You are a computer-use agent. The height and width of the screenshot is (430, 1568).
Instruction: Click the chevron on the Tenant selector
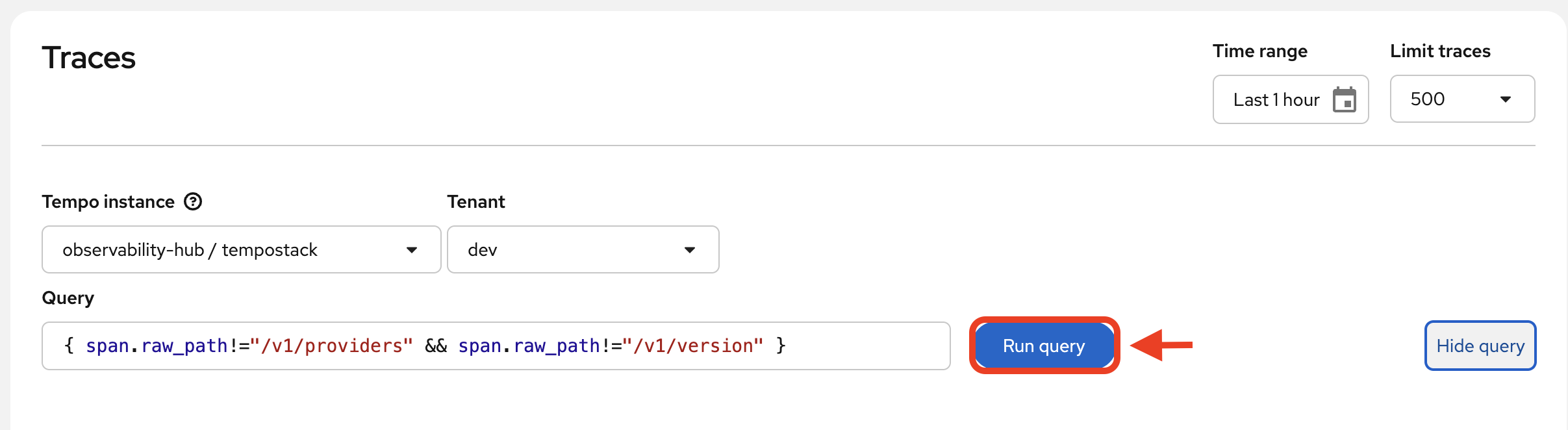point(690,249)
